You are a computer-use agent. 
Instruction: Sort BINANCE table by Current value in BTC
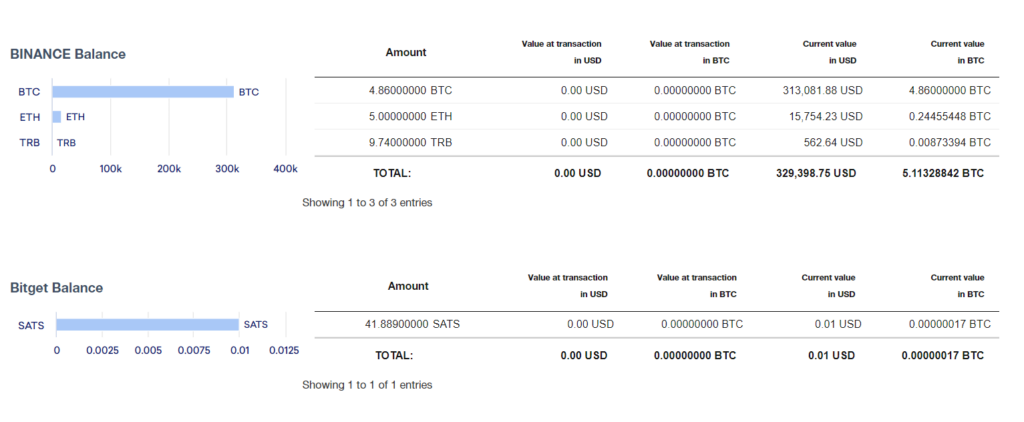(x=957, y=52)
